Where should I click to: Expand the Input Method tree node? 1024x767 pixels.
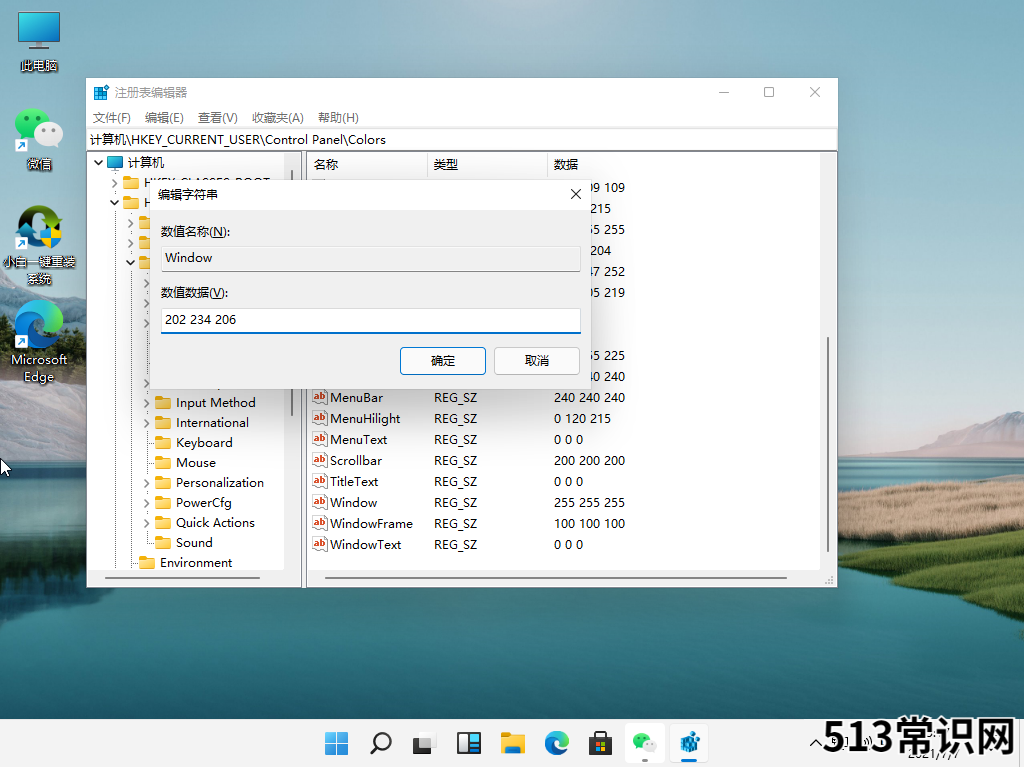click(x=147, y=403)
